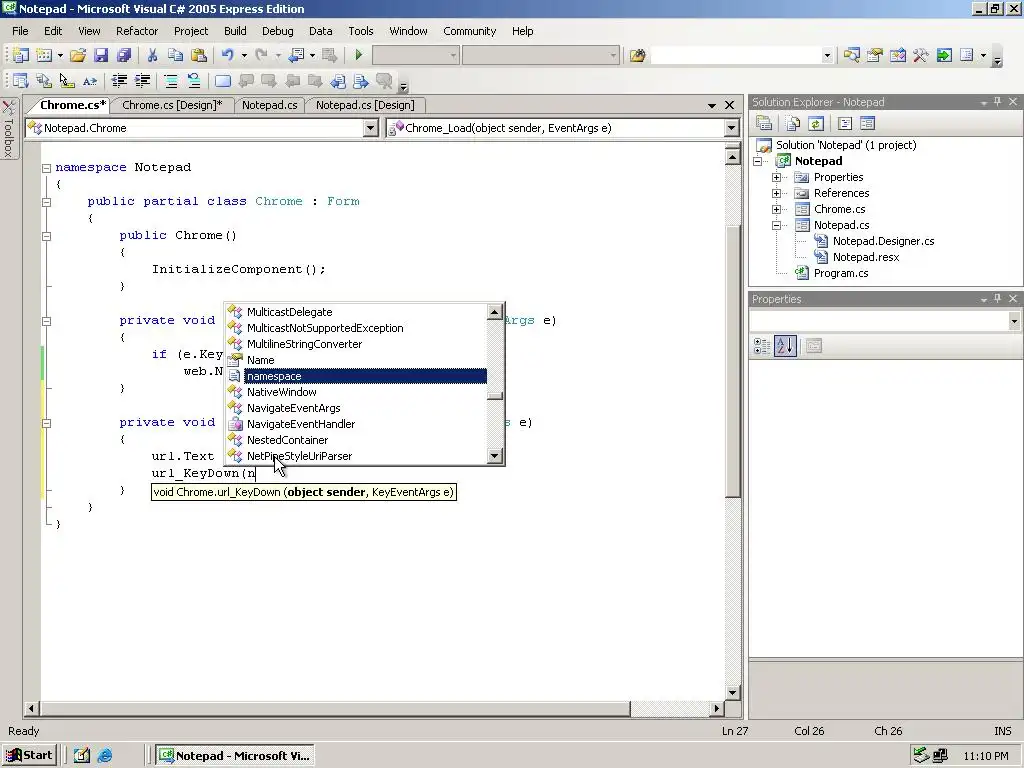Open the Chrome_Load member dropdown
This screenshot has height=768, width=1024.
tap(731, 128)
